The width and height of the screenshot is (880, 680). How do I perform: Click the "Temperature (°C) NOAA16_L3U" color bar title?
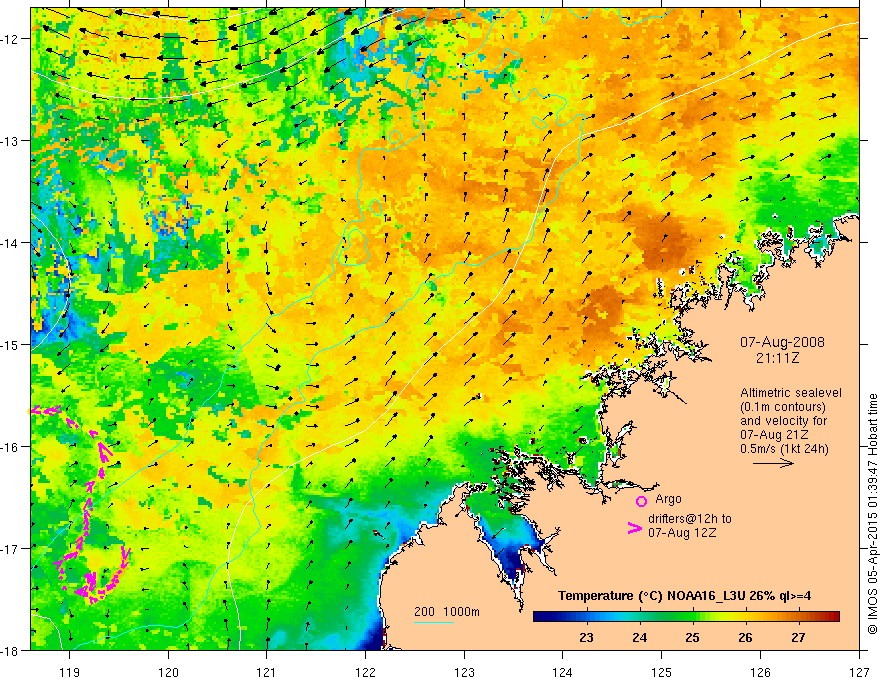[x=652, y=596]
